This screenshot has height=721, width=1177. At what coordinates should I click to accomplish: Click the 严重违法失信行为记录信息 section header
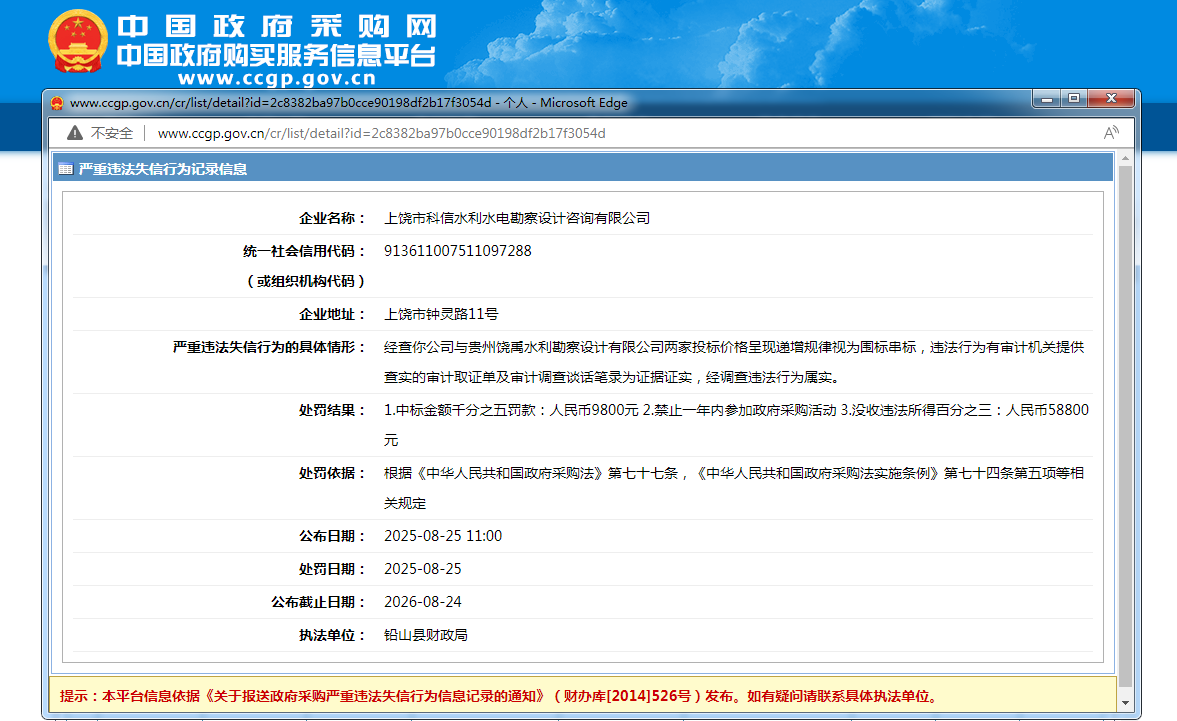pyautogui.click(x=163, y=169)
